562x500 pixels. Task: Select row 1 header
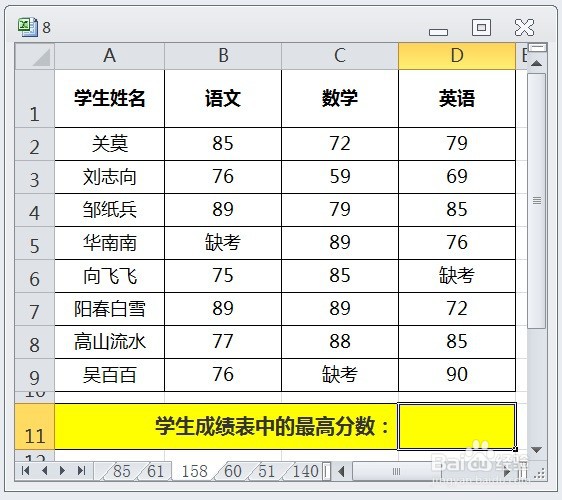[35, 99]
